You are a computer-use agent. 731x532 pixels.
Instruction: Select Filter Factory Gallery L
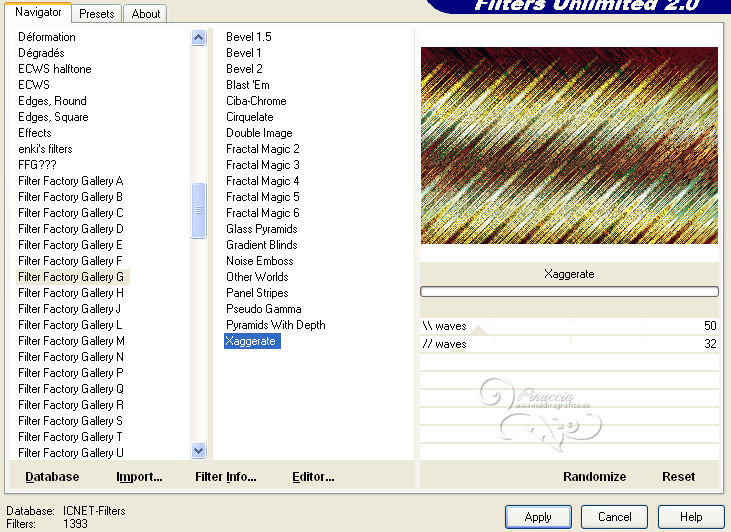click(x=70, y=325)
